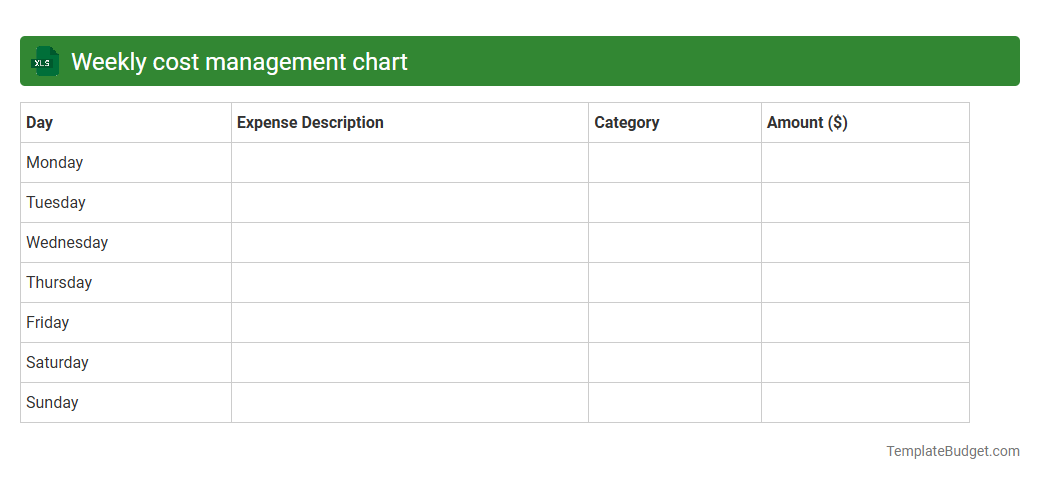Click Wednesday's Expense Description cell
Image resolution: width=1040 pixels, height=480 pixels.
tap(410, 243)
